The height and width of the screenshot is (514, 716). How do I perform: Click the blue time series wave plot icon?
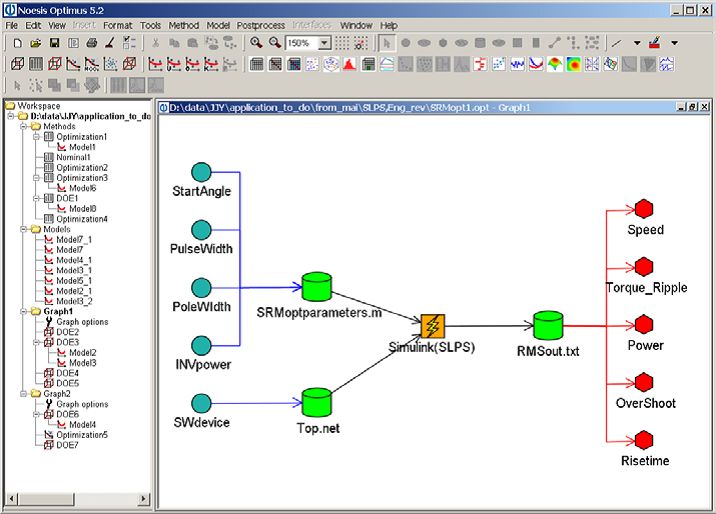click(x=517, y=64)
